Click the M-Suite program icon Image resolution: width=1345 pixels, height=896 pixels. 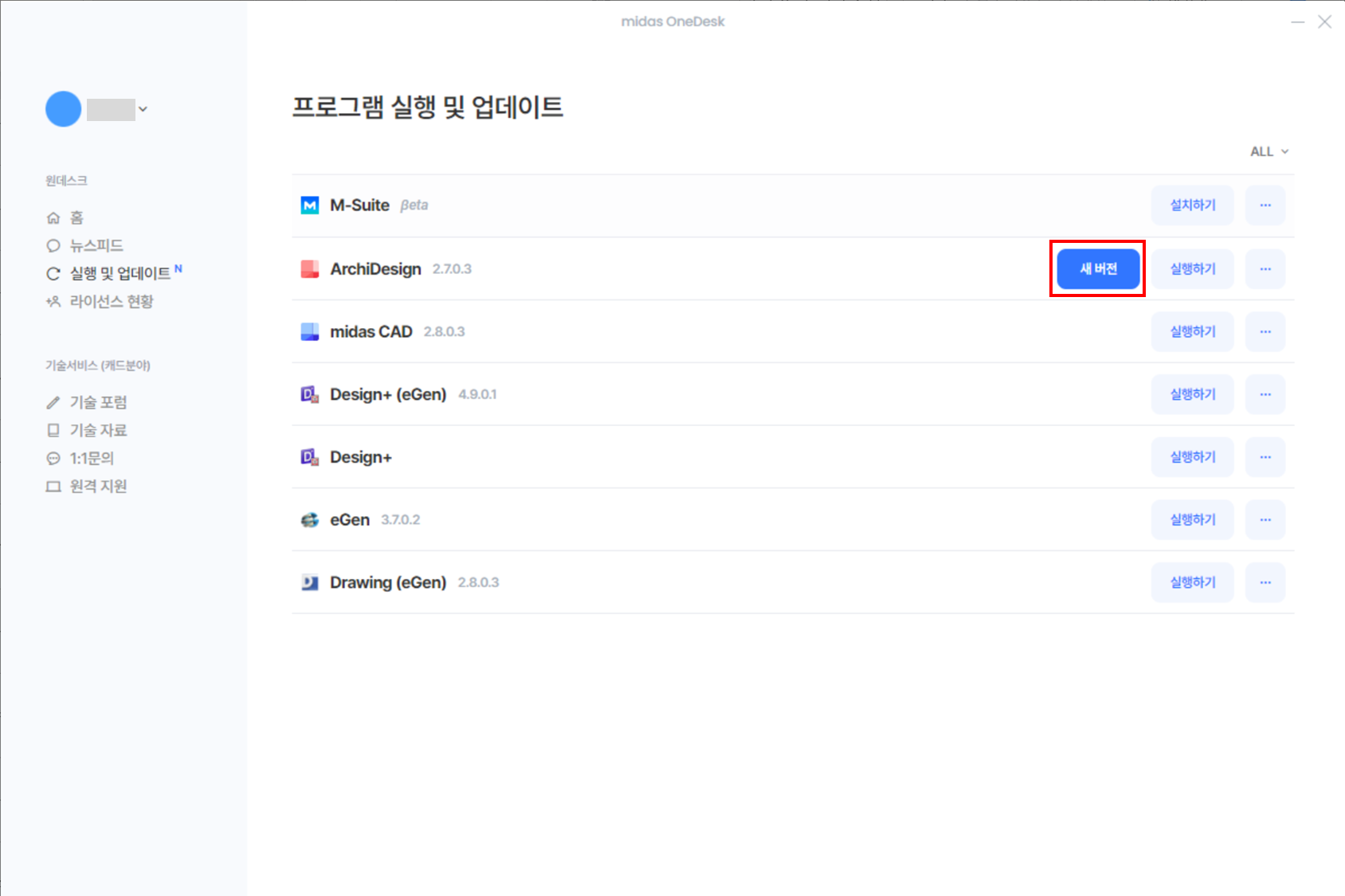coord(310,205)
